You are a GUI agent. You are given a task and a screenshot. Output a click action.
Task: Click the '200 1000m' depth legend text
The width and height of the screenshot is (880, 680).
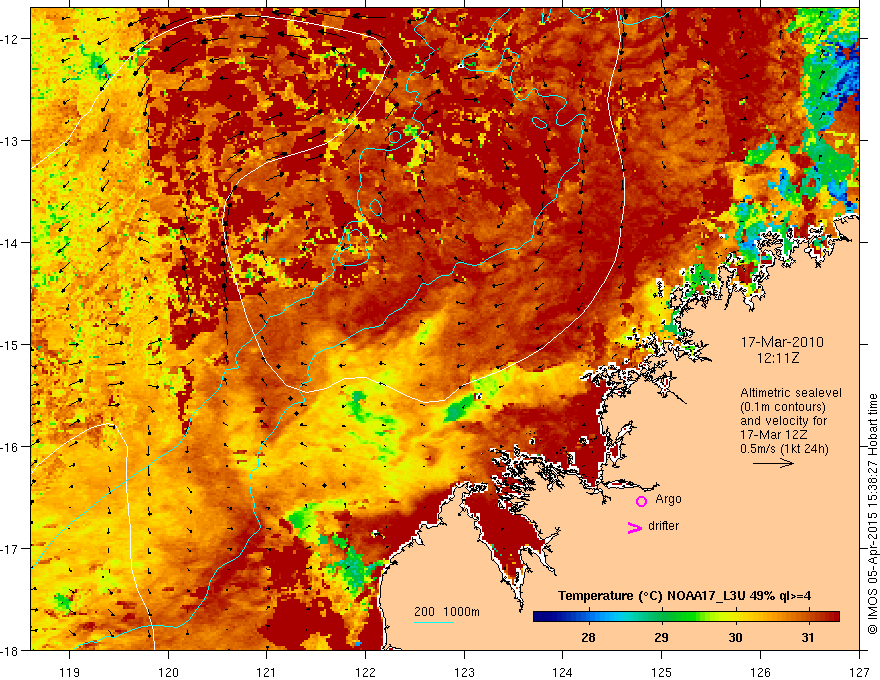pos(447,612)
